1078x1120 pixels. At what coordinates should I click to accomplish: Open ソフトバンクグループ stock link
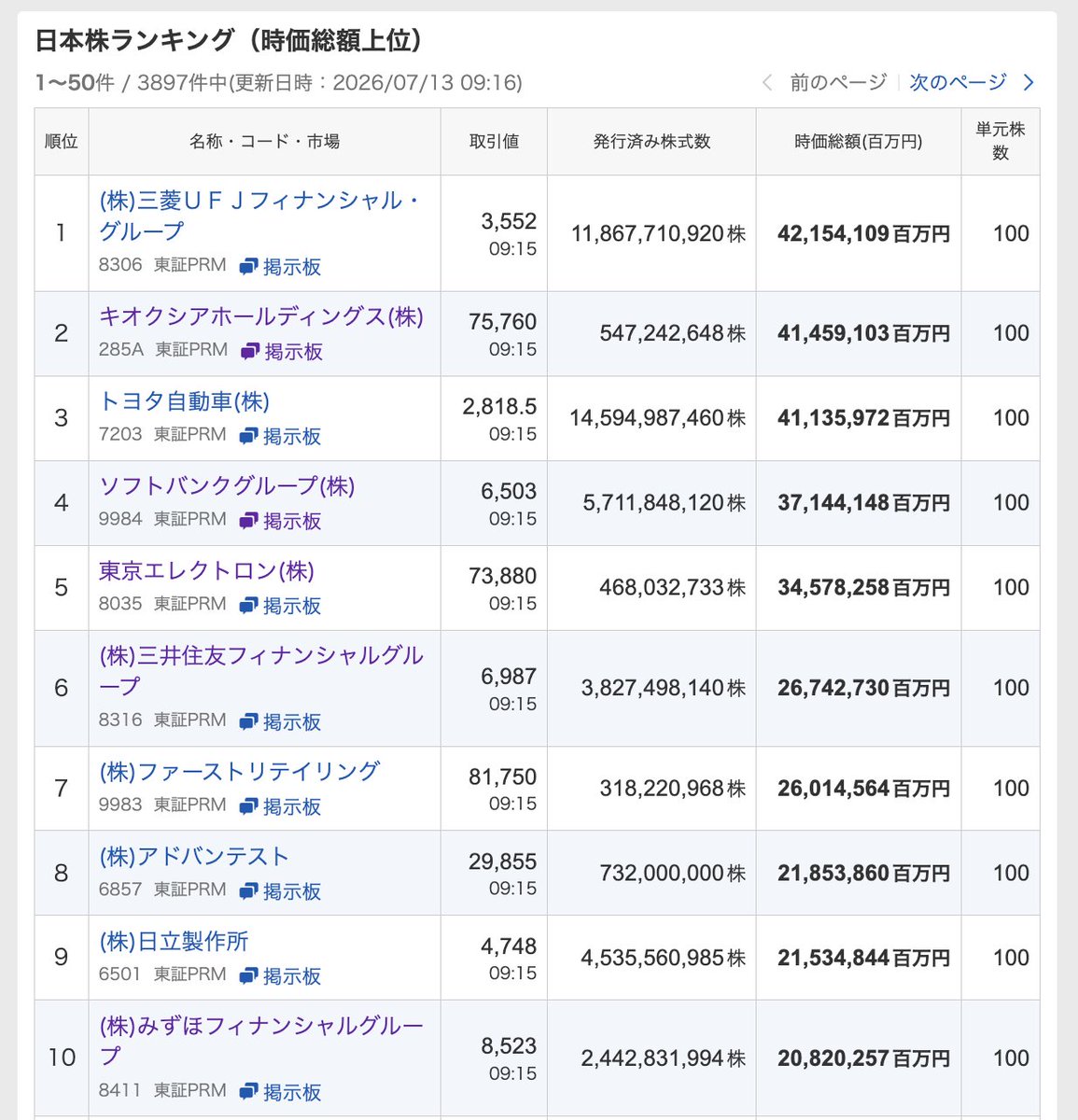[x=227, y=486]
